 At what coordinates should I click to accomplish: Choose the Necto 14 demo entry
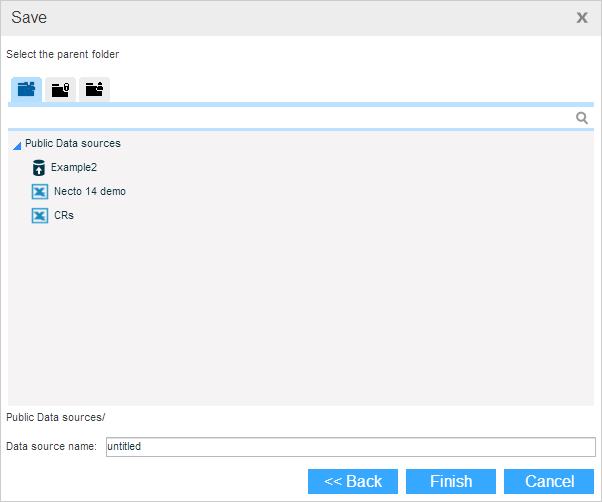pyautogui.click(x=89, y=191)
